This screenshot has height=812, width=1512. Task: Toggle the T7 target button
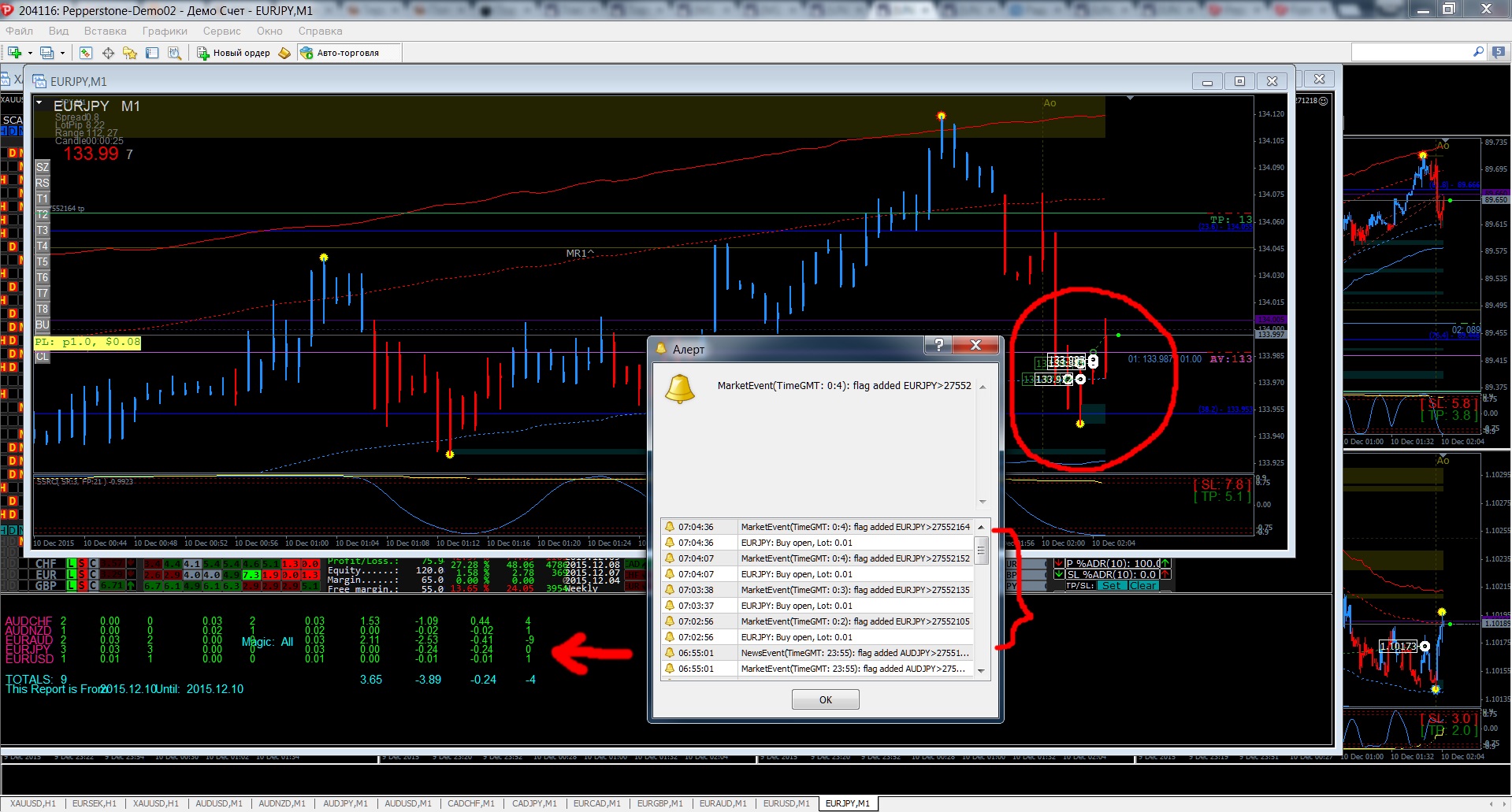[43, 293]
